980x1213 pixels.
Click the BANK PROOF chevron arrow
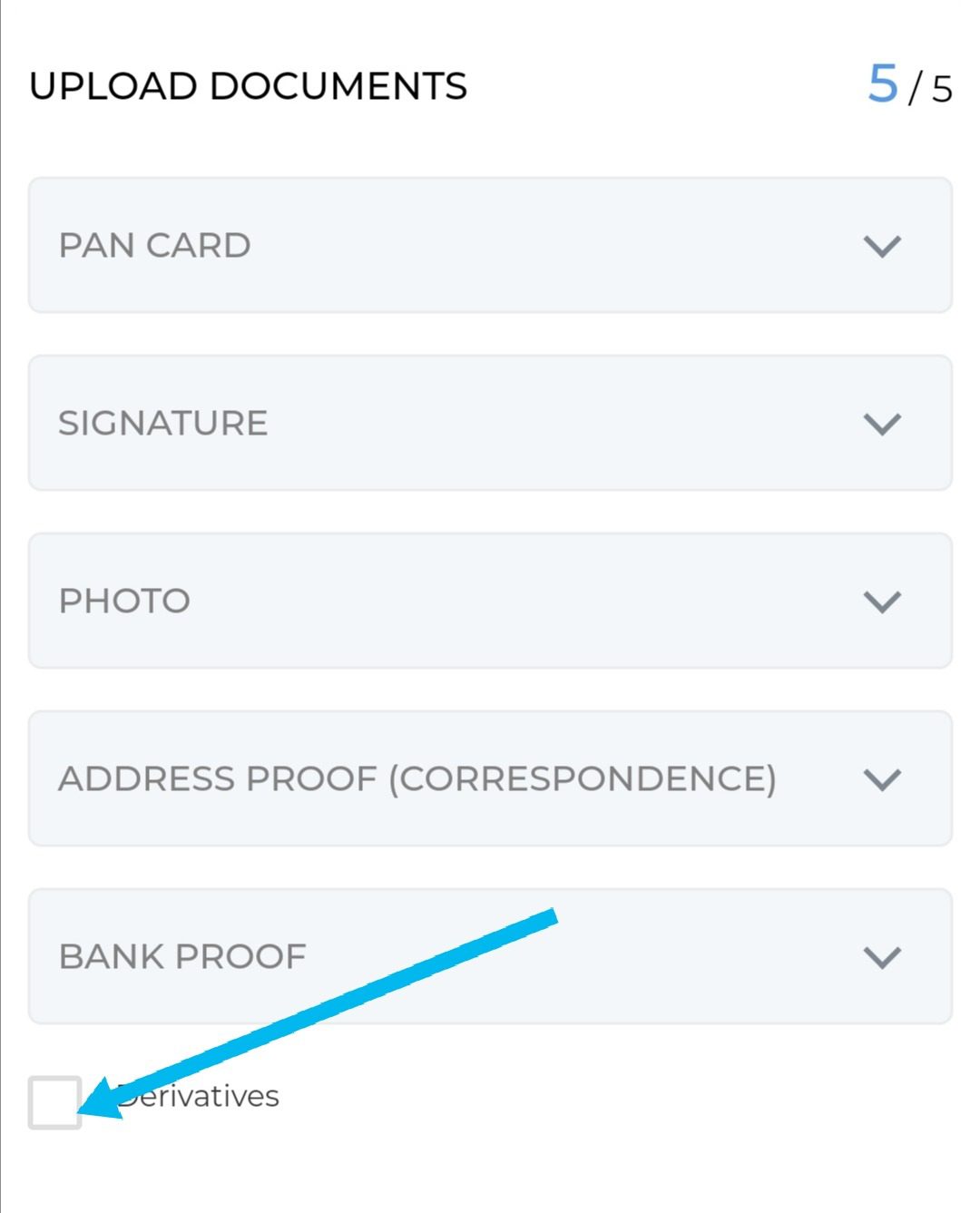click(x=881, y=957)
